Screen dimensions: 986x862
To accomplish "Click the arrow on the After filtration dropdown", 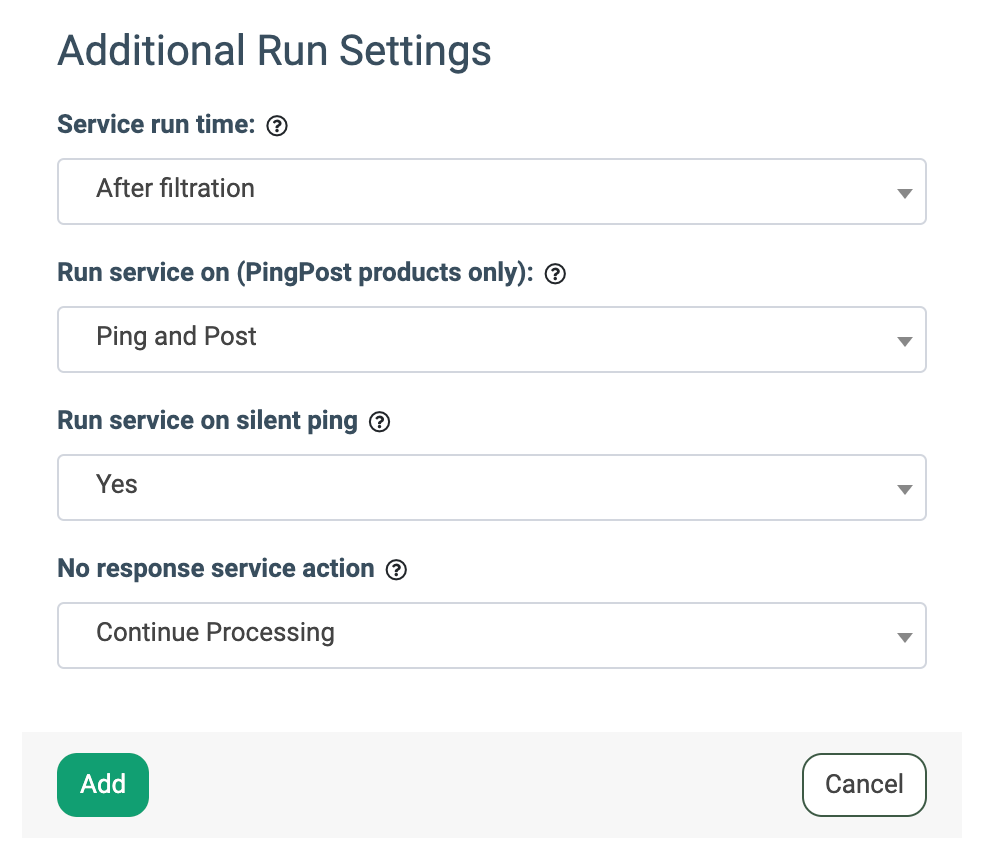I will (904, 193).
